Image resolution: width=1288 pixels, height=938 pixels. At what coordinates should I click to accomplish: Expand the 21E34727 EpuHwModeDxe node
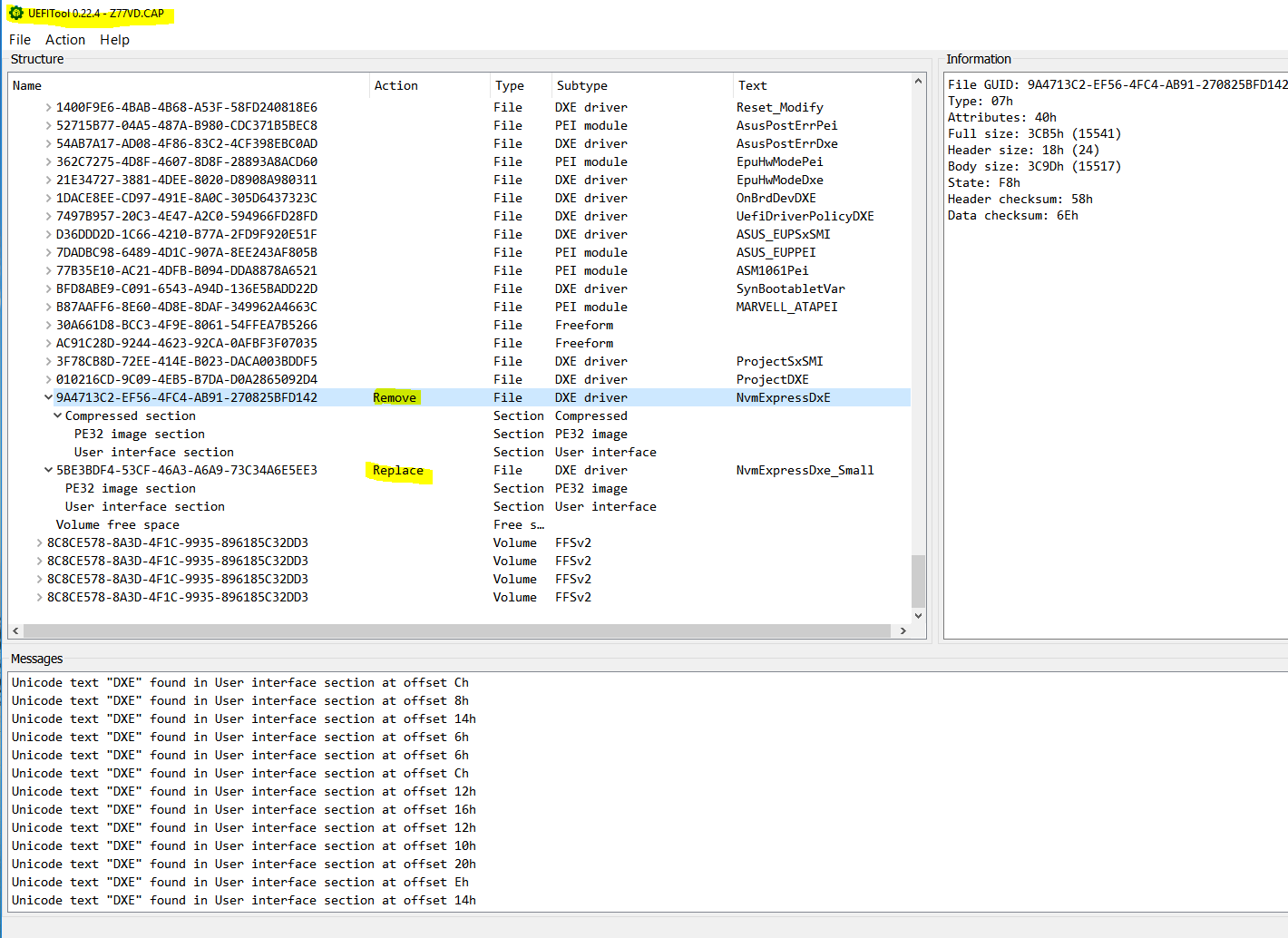(48, 180)
